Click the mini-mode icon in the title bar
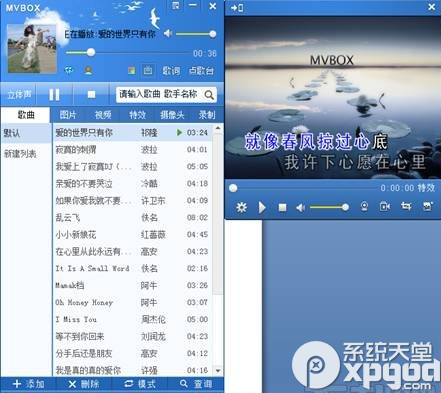Viewport: 441px width, 393px height. click(x=175, y=6)
